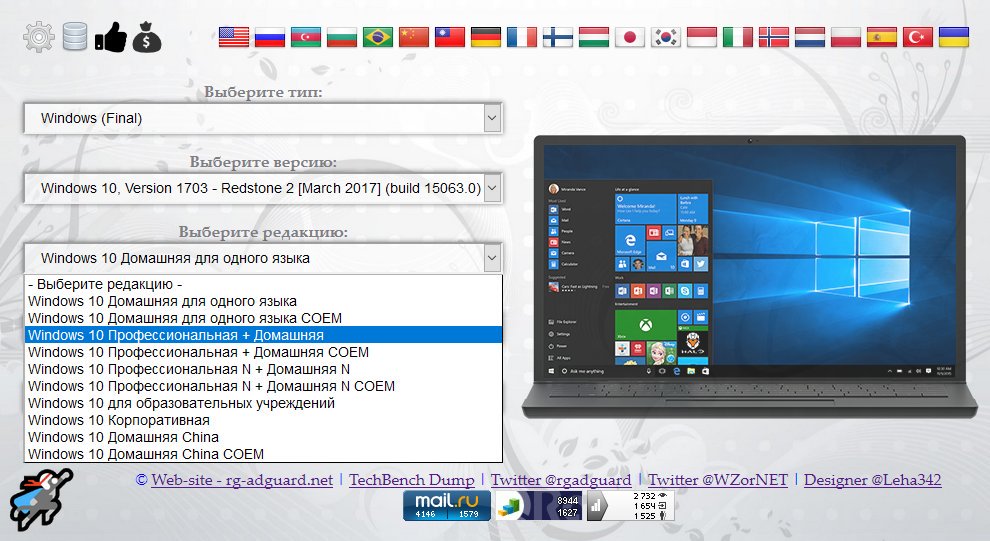Choose 'Windows 10 Домашняя для одного языка' in the list
Screen dimensions: 990x541
pos(263,301)
